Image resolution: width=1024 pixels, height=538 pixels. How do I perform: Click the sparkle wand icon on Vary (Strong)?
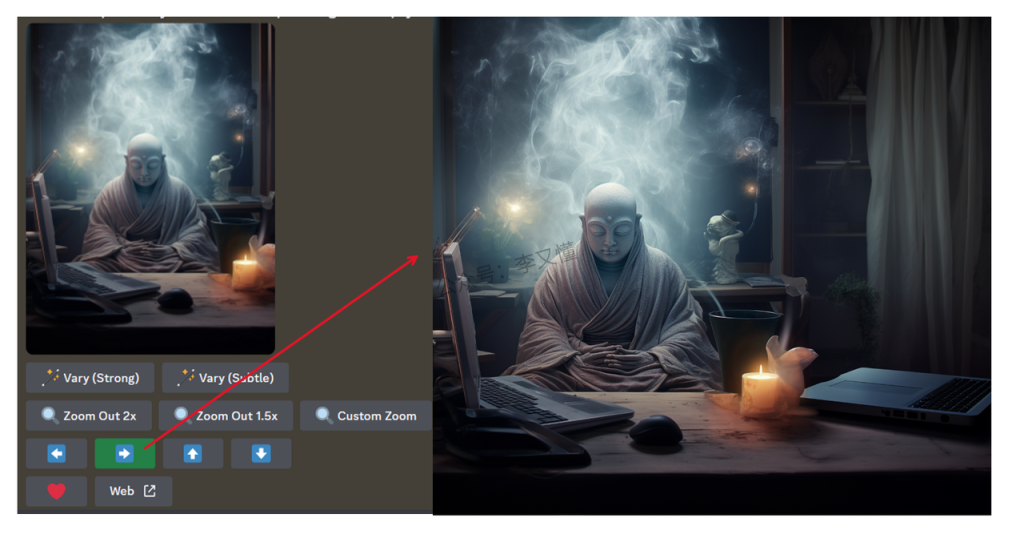click(x=50, y=378)
